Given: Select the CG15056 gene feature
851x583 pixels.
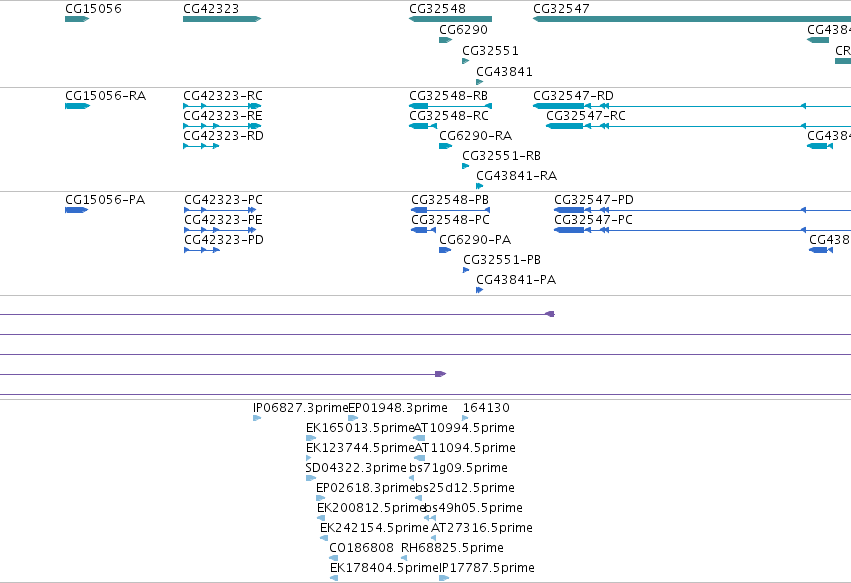Looking at the screenshot, I should pos(77,19).
